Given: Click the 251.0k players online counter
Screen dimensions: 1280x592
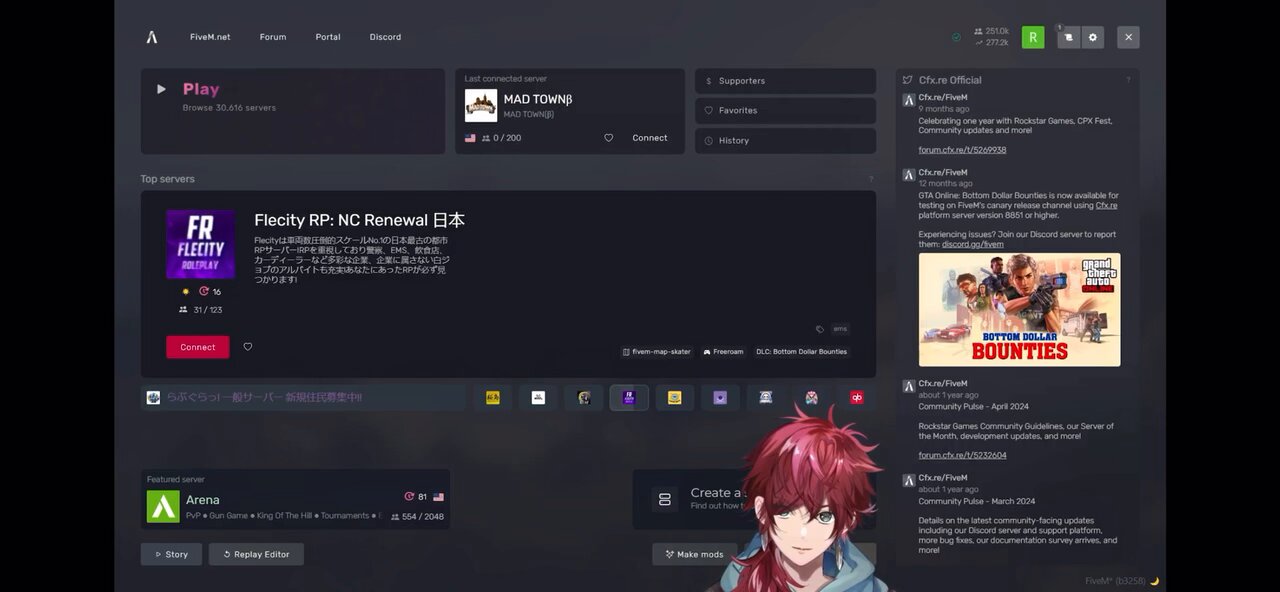Looking at the screenshot, I should (x=991, y=31).
